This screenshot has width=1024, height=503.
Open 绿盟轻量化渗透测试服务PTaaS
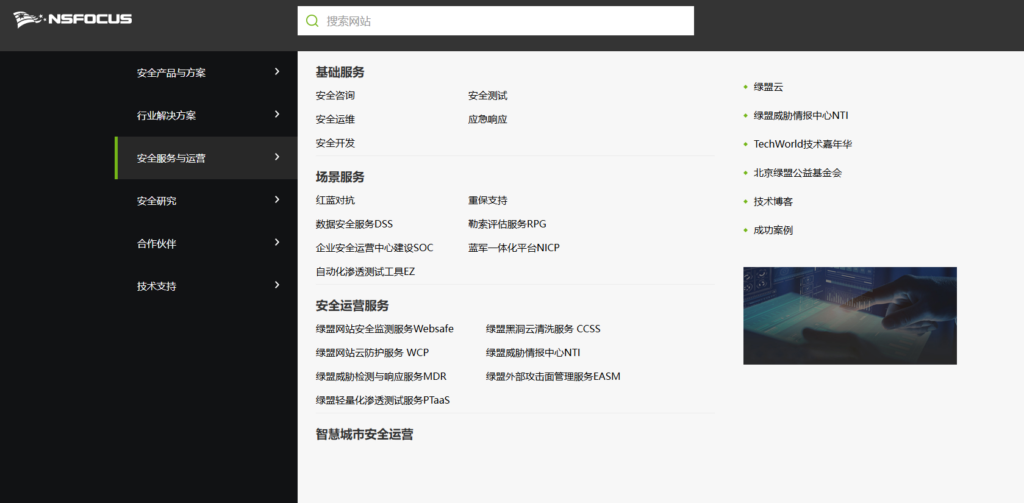point(383,400)
